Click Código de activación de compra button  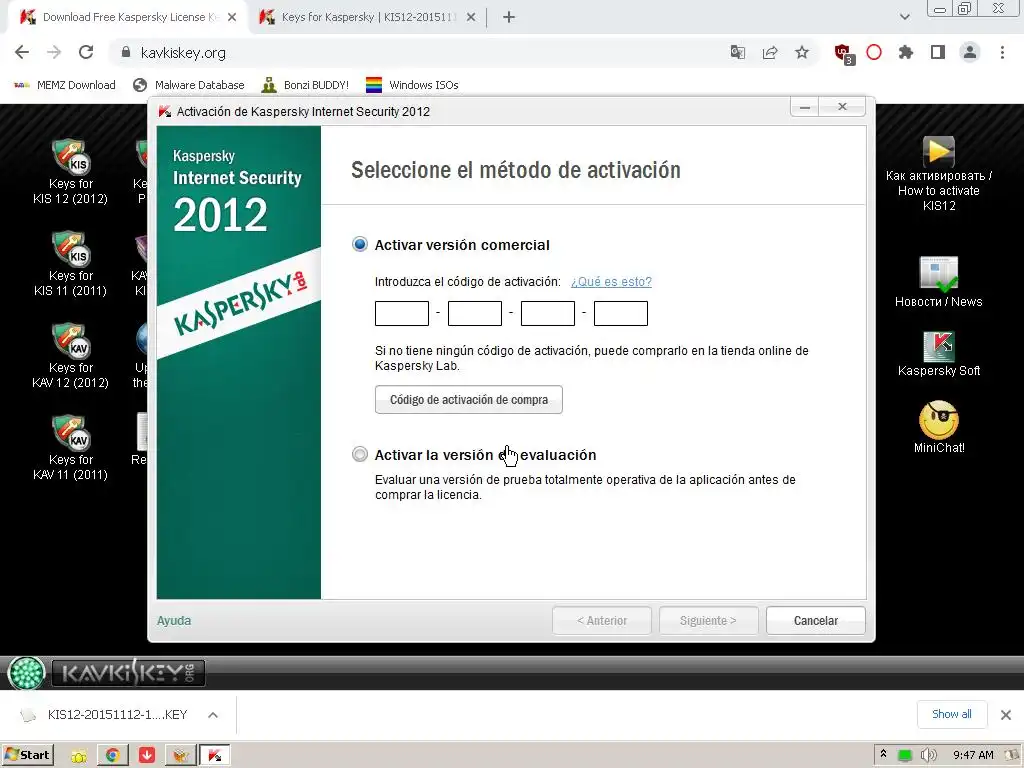coord(468,400)
